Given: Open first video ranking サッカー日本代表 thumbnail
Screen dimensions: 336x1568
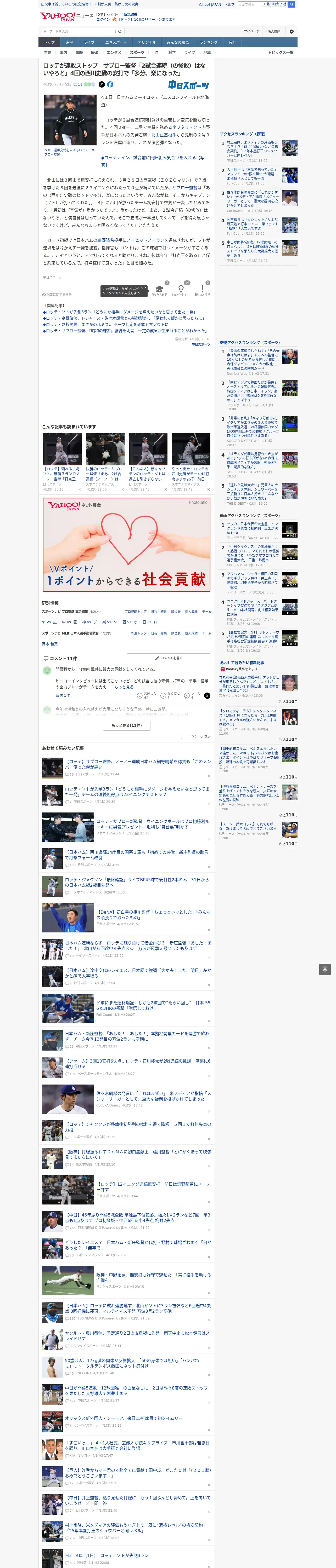Looking at the screenshot, I should (x=289, y=529).
